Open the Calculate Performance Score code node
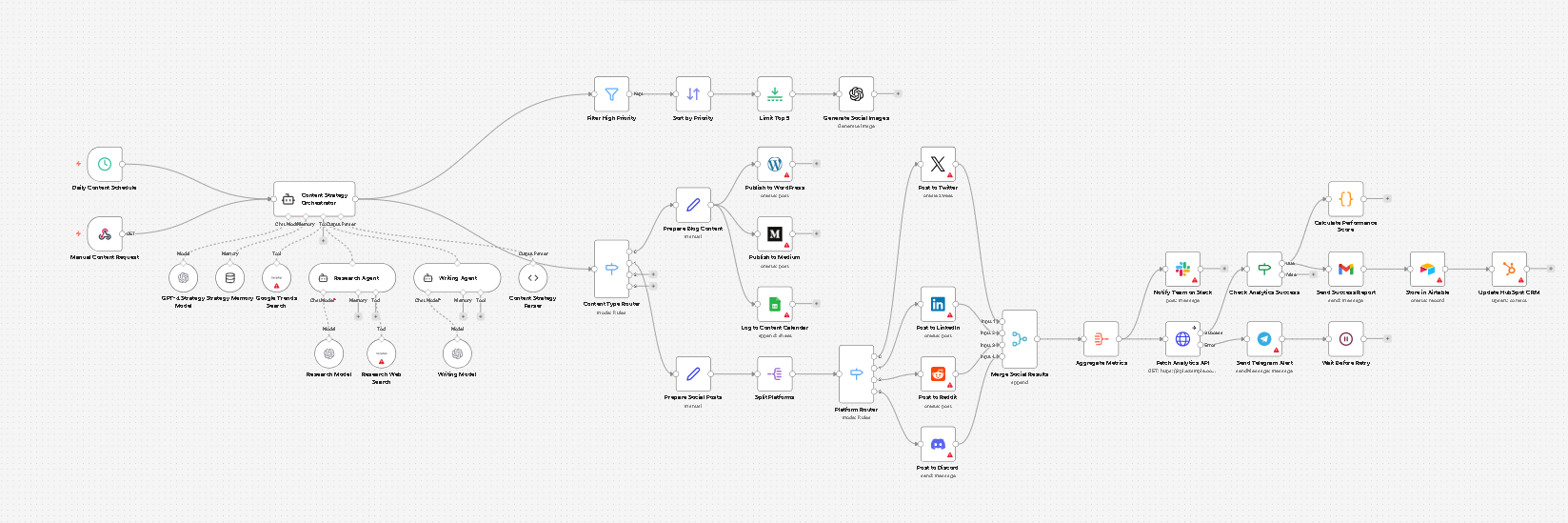Viewport: 1568px width, 523px height. (1345, 199)
